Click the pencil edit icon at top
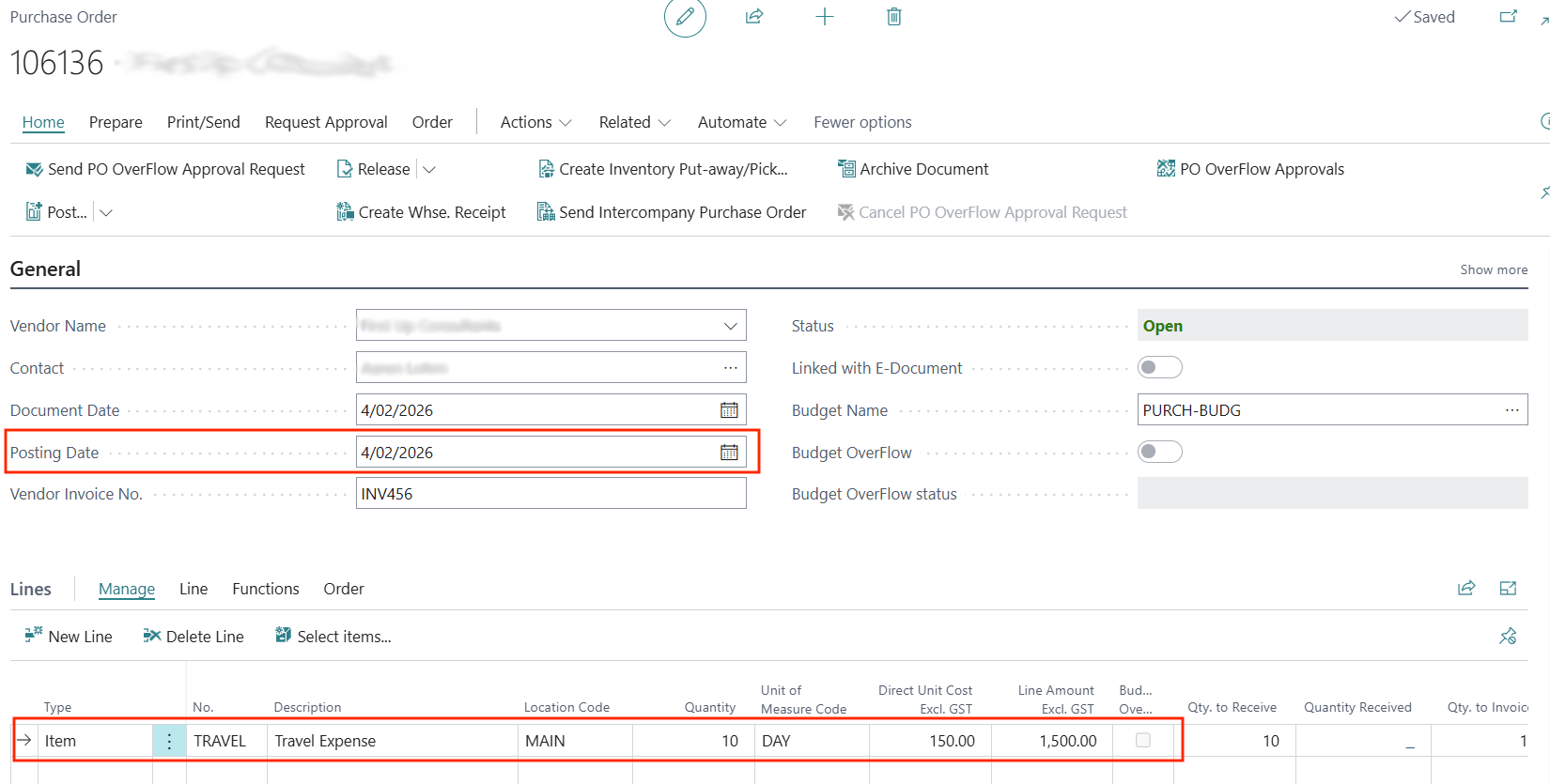Viewport: 1550px width, 784px height. (685, 17)
